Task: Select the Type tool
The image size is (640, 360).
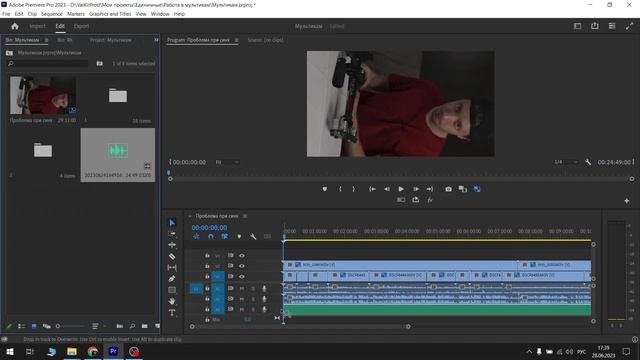Action: [x=172, y=313]
